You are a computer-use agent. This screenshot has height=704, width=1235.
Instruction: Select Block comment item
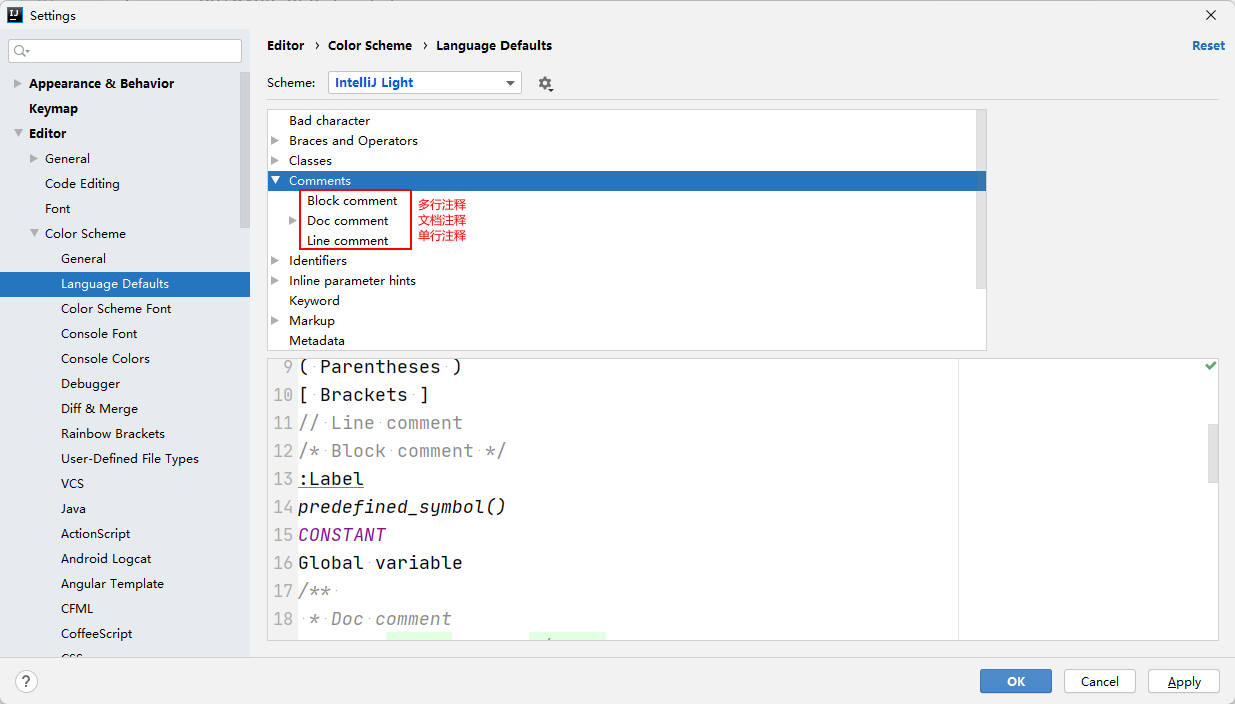tap(352, 201)
